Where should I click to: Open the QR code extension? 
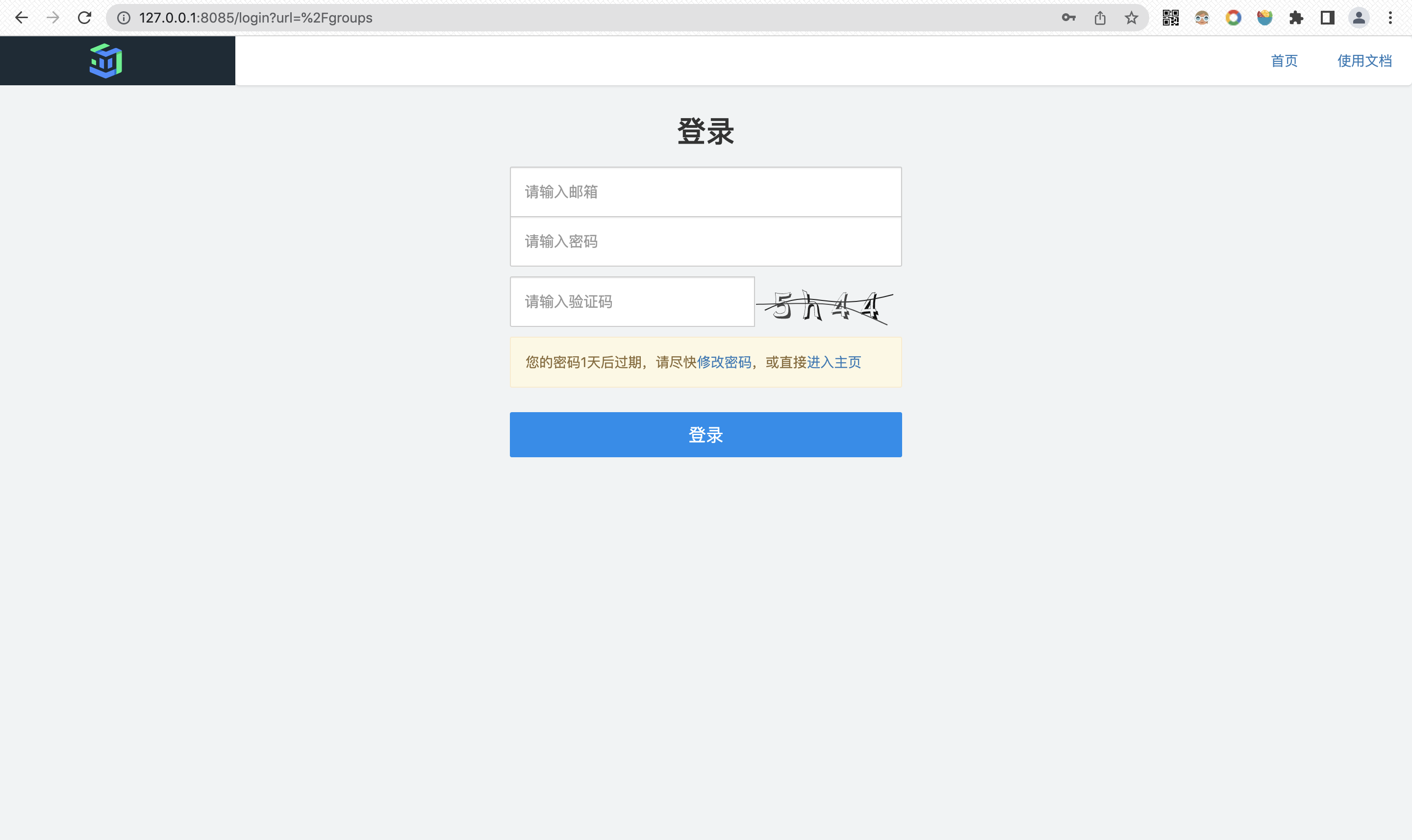1171,18
